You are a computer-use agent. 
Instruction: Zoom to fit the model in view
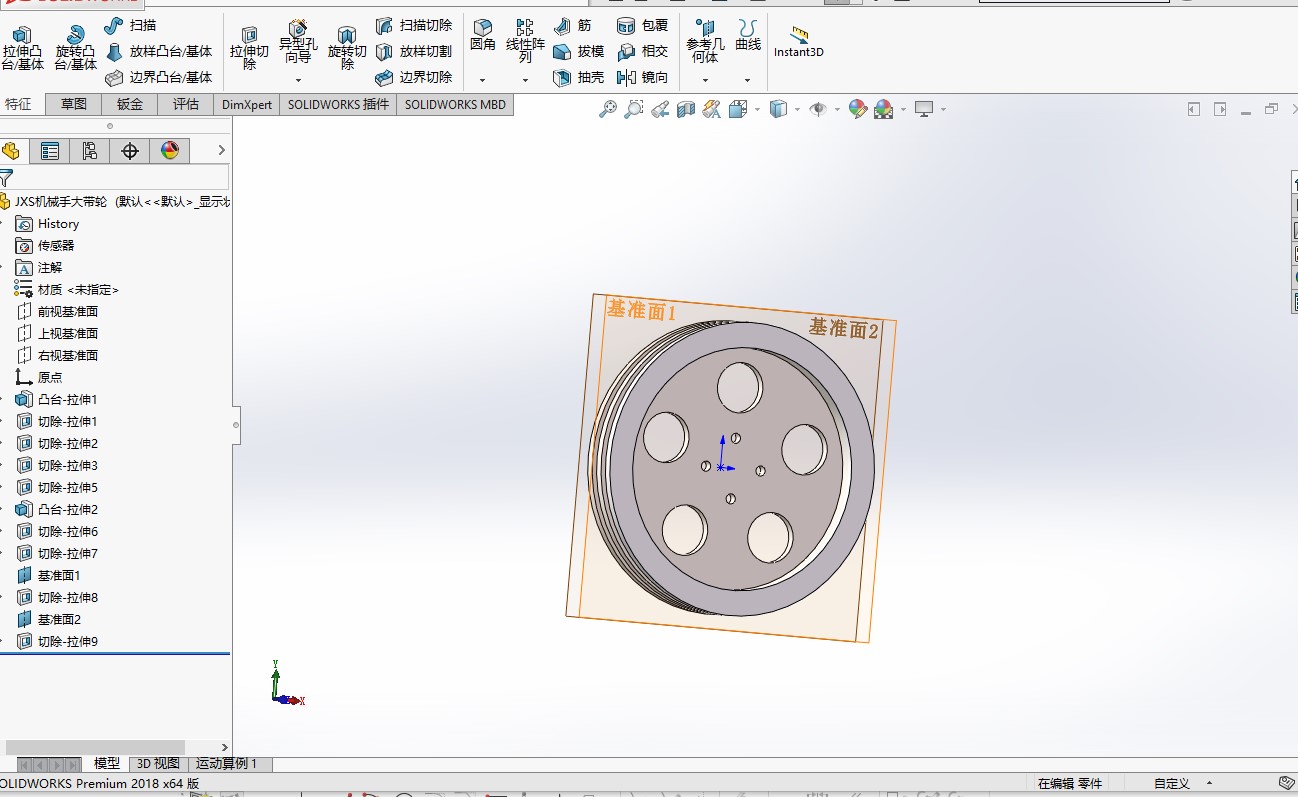coord(608,110)
